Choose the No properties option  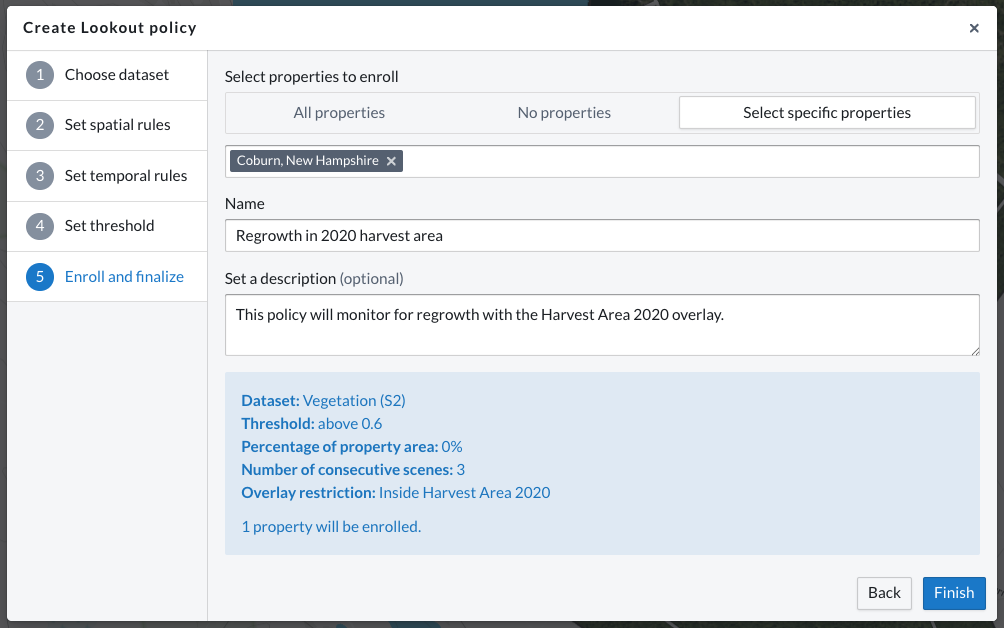(564, 113)
